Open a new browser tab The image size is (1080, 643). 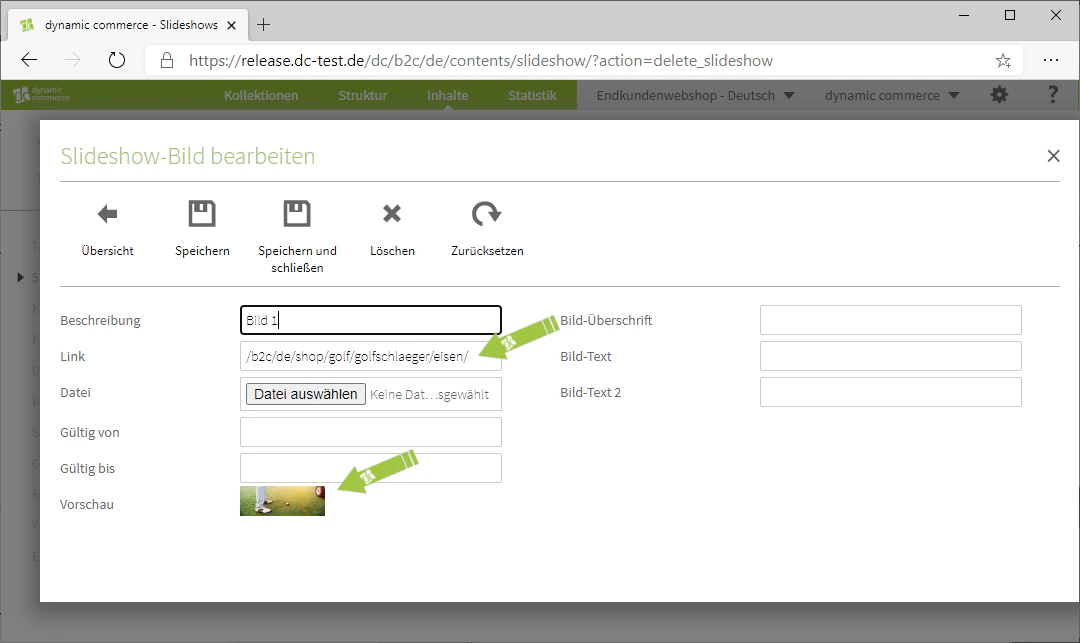pyautogui.click(x=263, y=25)
